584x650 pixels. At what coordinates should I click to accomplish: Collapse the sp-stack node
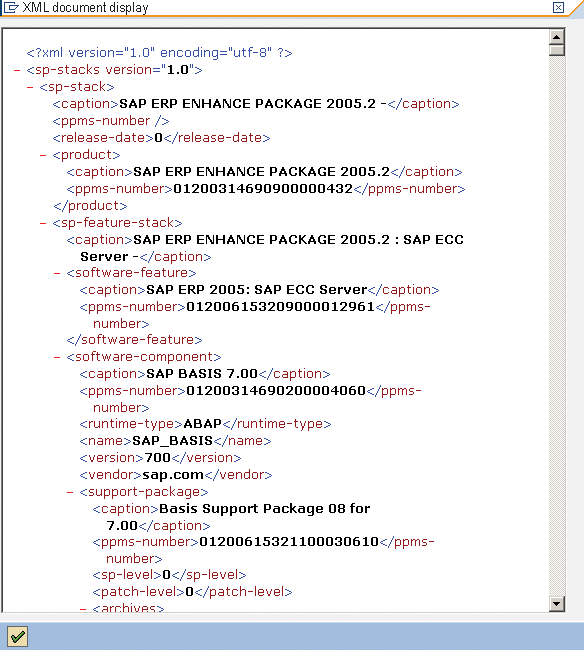(x=30, y=87)
